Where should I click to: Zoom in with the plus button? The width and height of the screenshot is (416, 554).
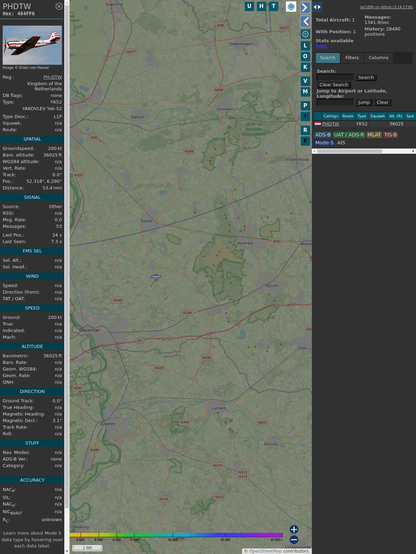click(294, 529)
